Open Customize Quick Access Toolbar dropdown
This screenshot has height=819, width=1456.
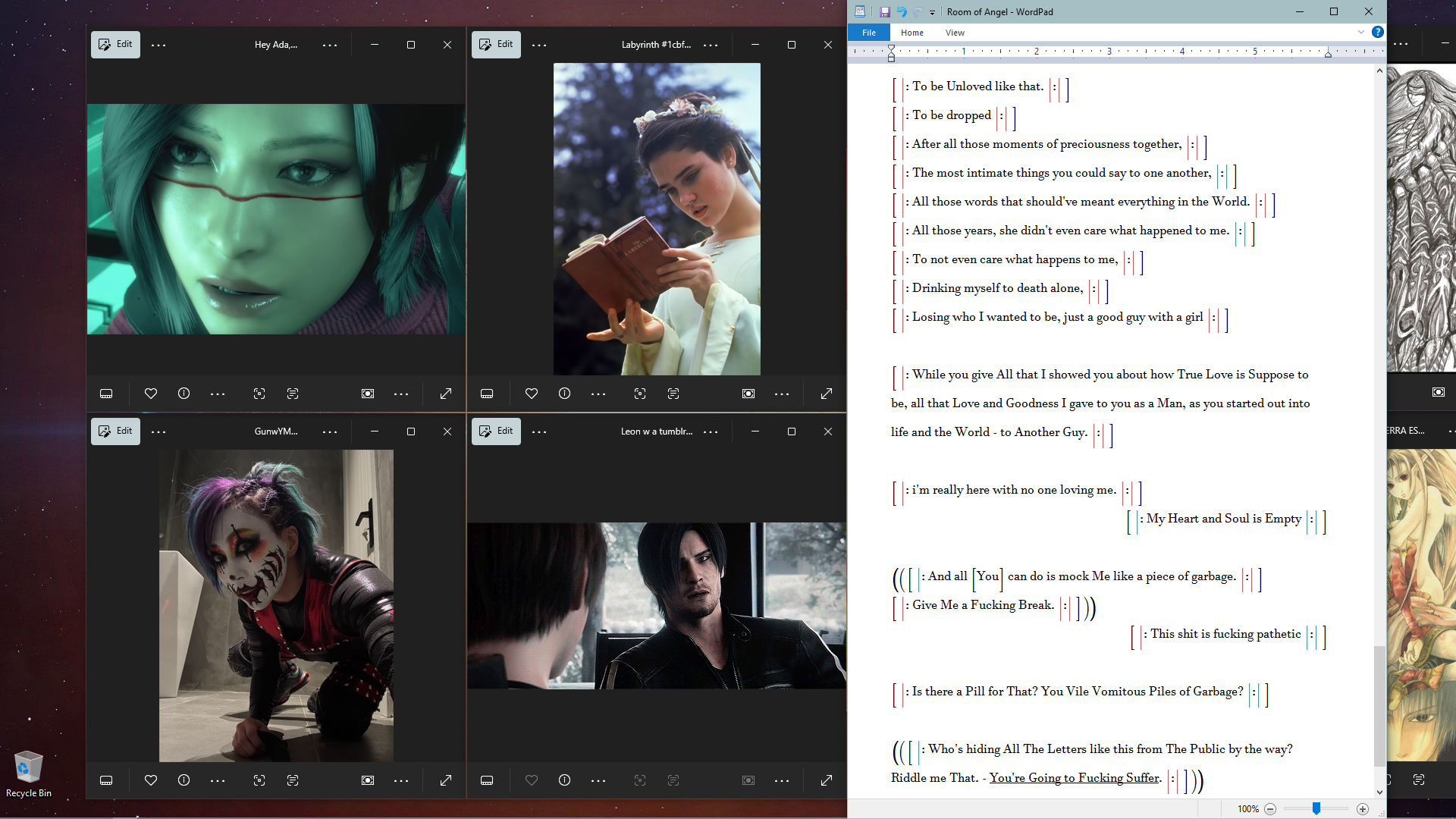(932, 13)
